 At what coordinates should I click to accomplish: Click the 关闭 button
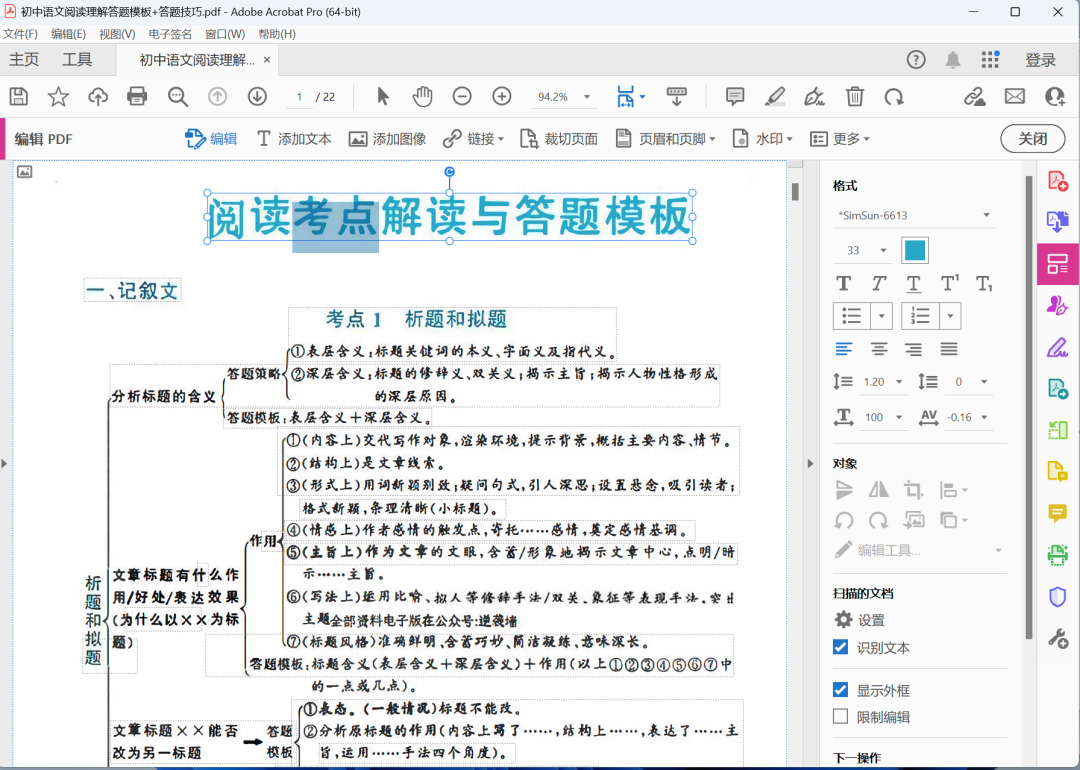[1032, 138]
